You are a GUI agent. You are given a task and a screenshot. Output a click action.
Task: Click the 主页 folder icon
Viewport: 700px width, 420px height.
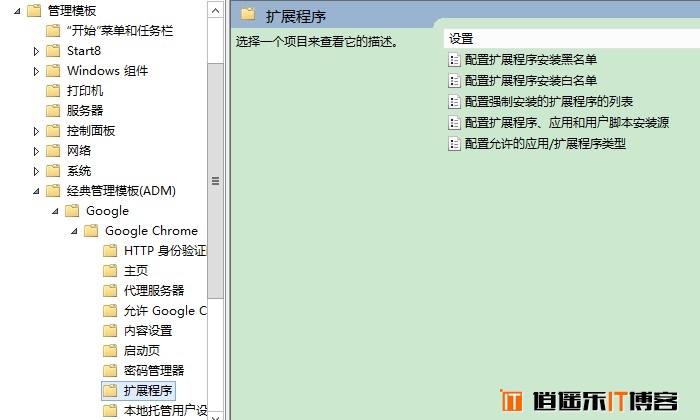pyautogui.click(x=110, y=271)
